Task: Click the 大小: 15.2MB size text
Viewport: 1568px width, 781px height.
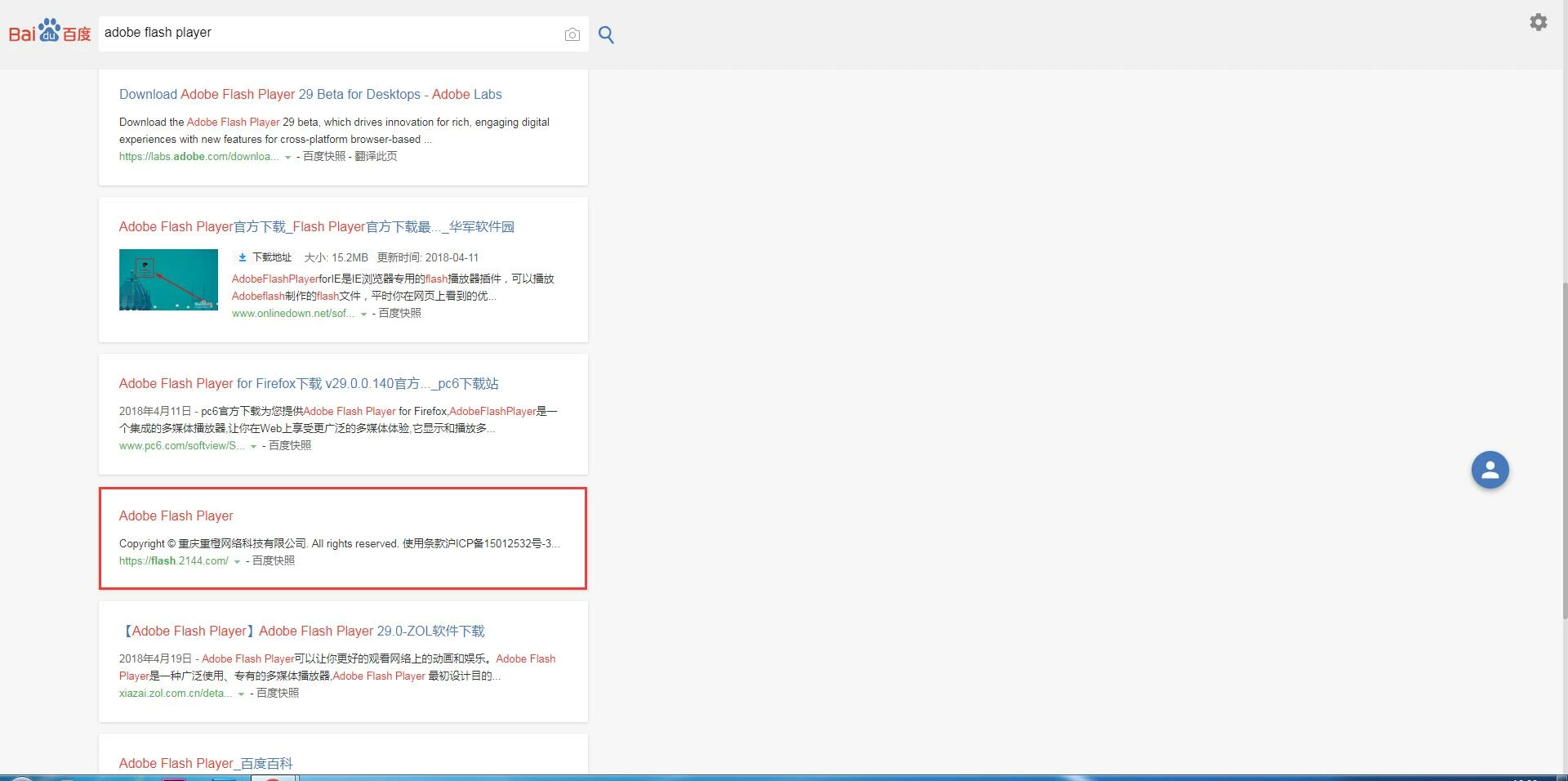Action: tap(336, 257)
